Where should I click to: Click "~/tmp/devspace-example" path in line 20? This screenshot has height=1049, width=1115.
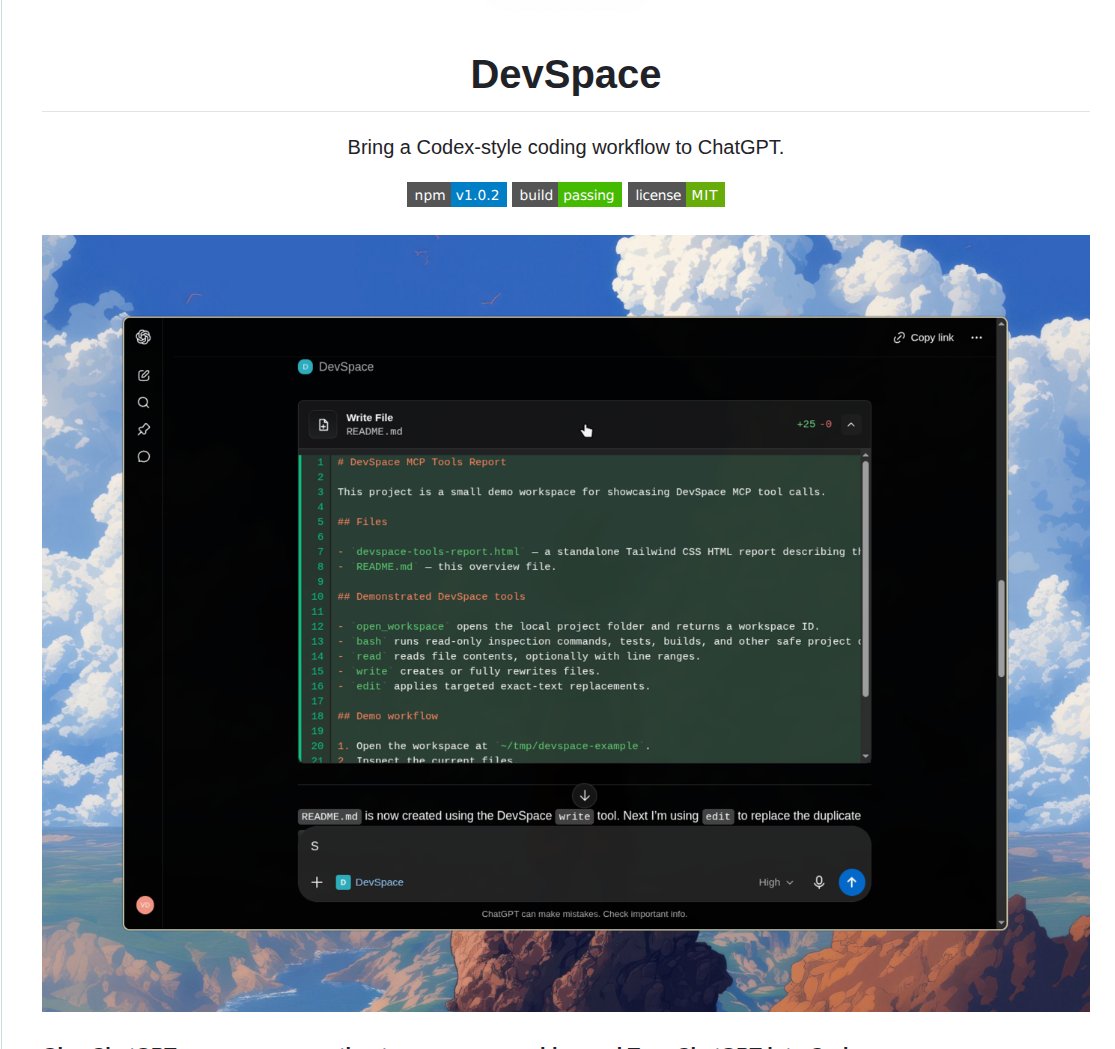569,746
